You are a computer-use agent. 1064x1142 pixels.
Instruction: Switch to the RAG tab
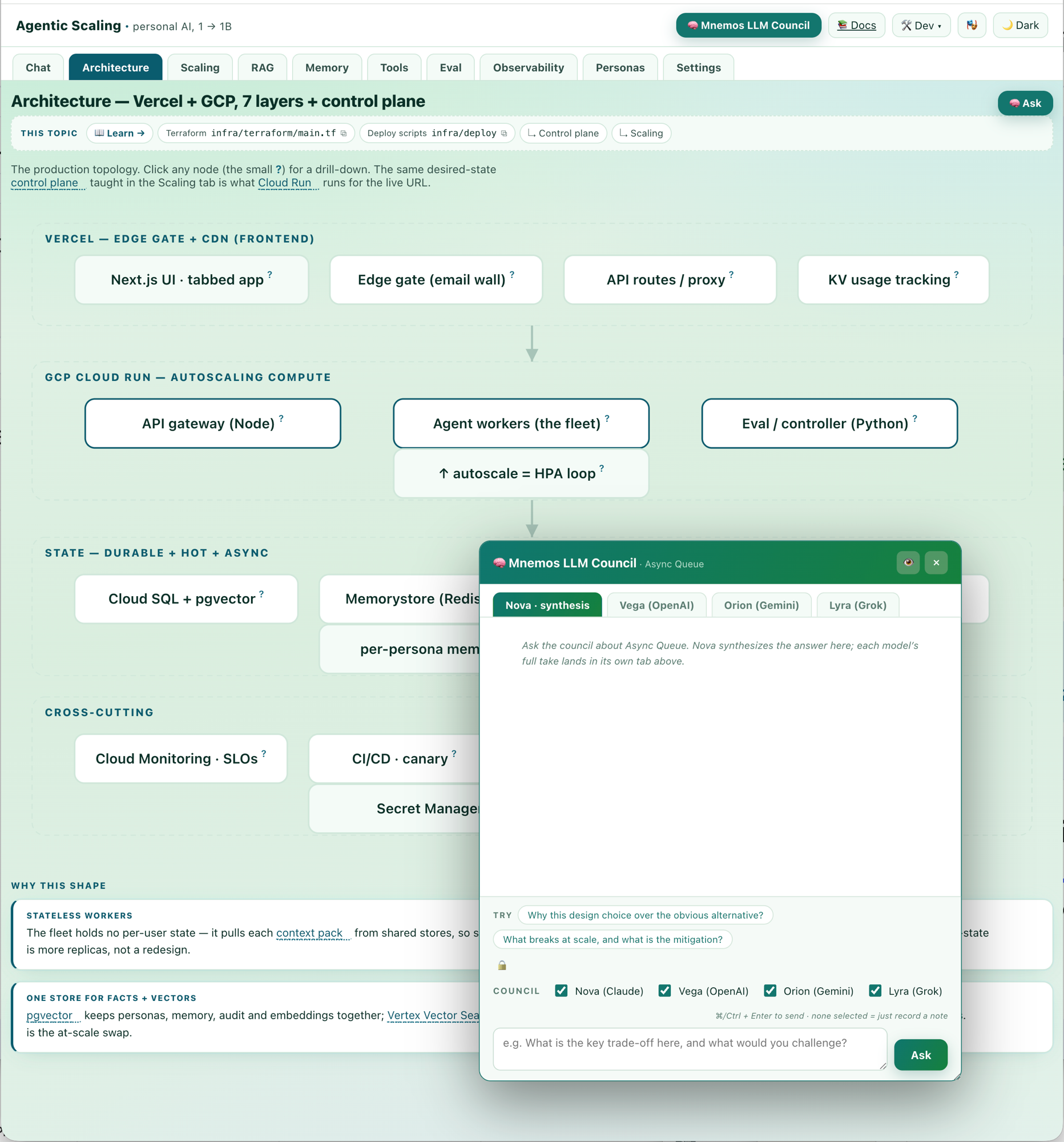263,67
